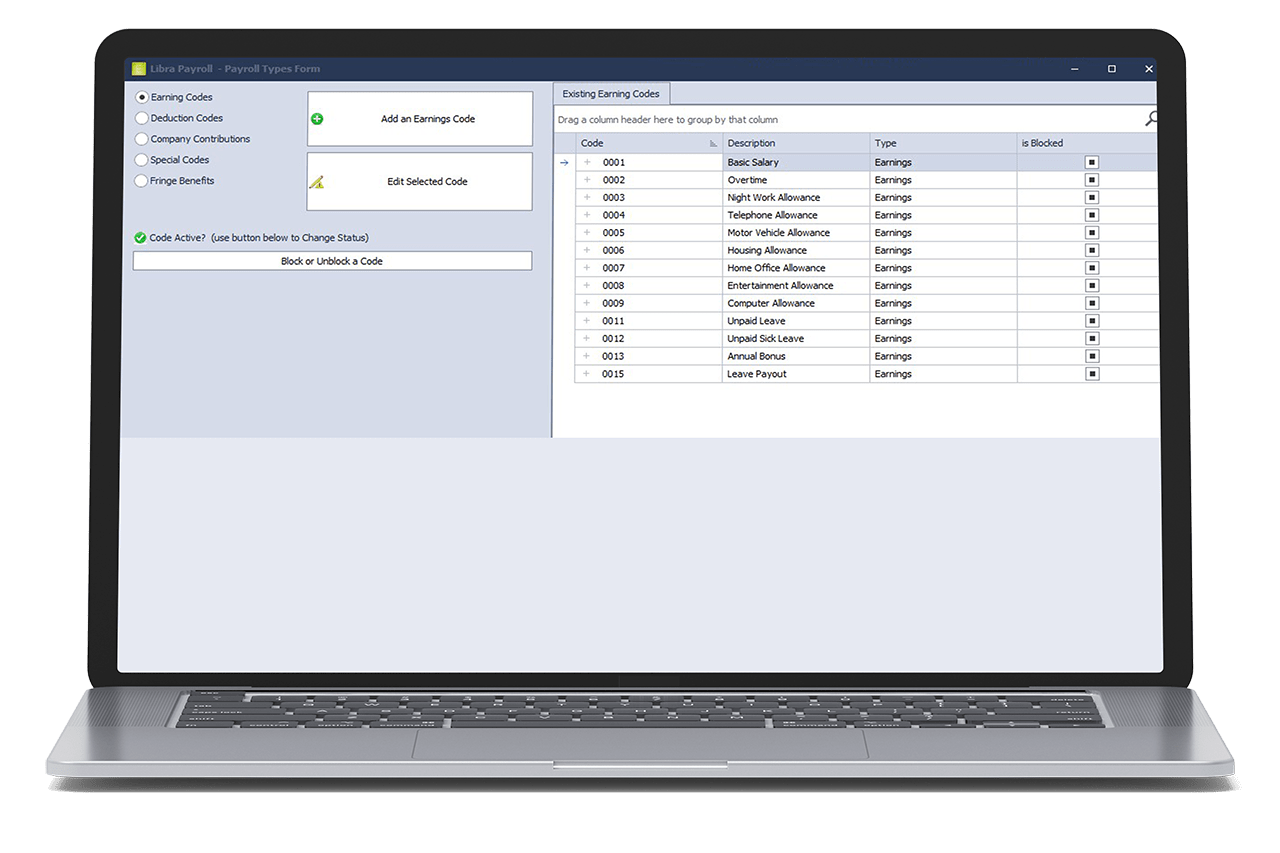Viewport: 1280px width, 853px height.
Task: Open search using the magnifier icon
Action: (1150, 118)
